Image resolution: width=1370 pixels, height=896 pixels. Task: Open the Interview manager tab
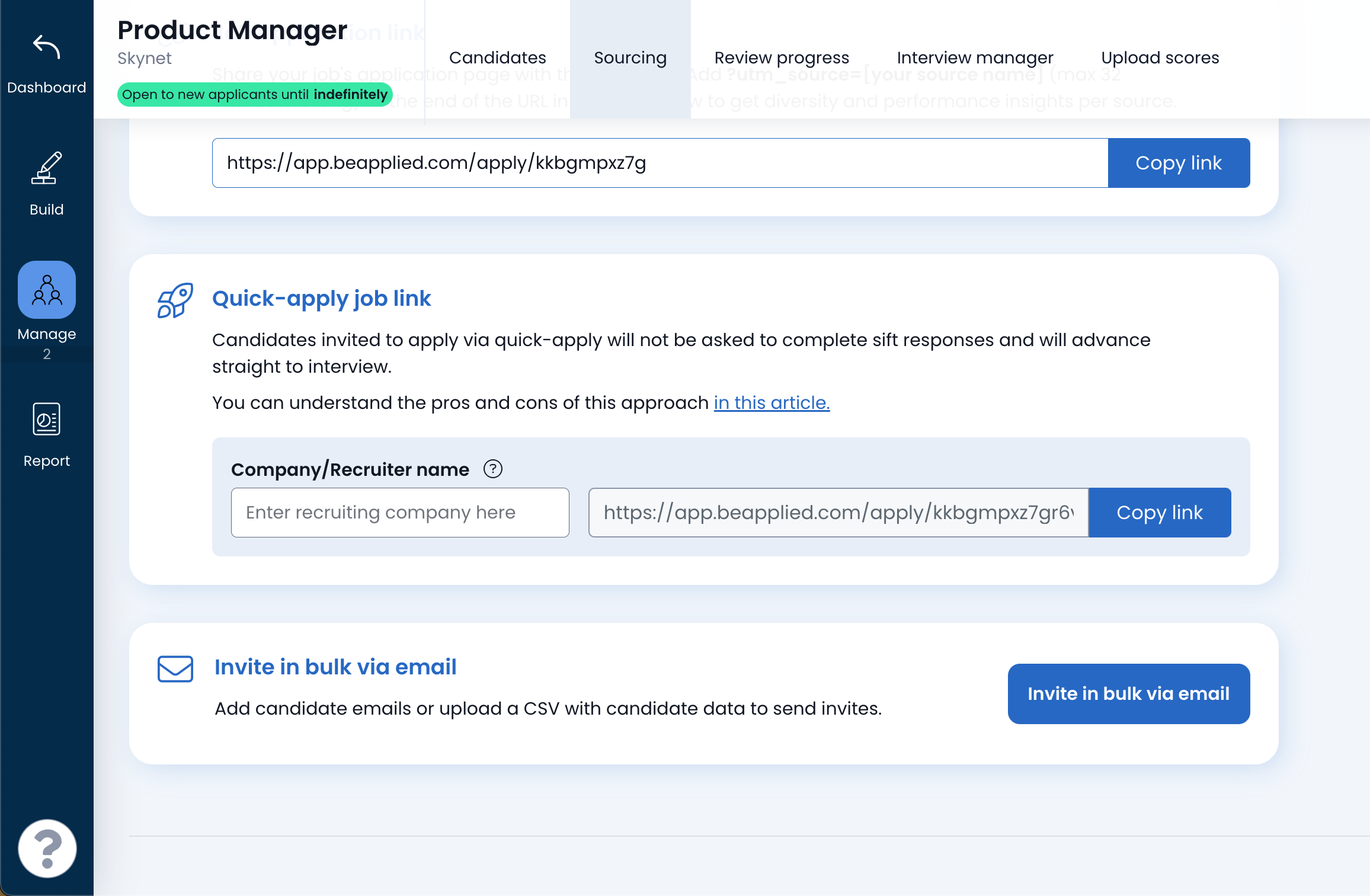point(975,58)
